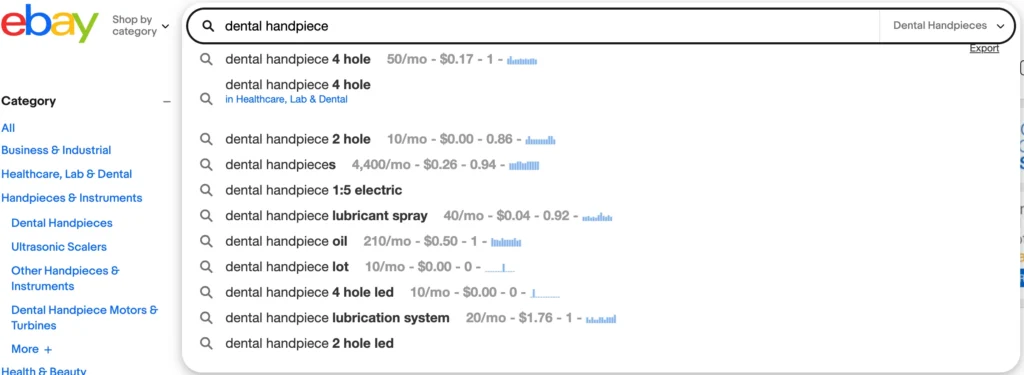
Task: Open Ultrasonic Scalers category
Action: [x=59, y=247]
